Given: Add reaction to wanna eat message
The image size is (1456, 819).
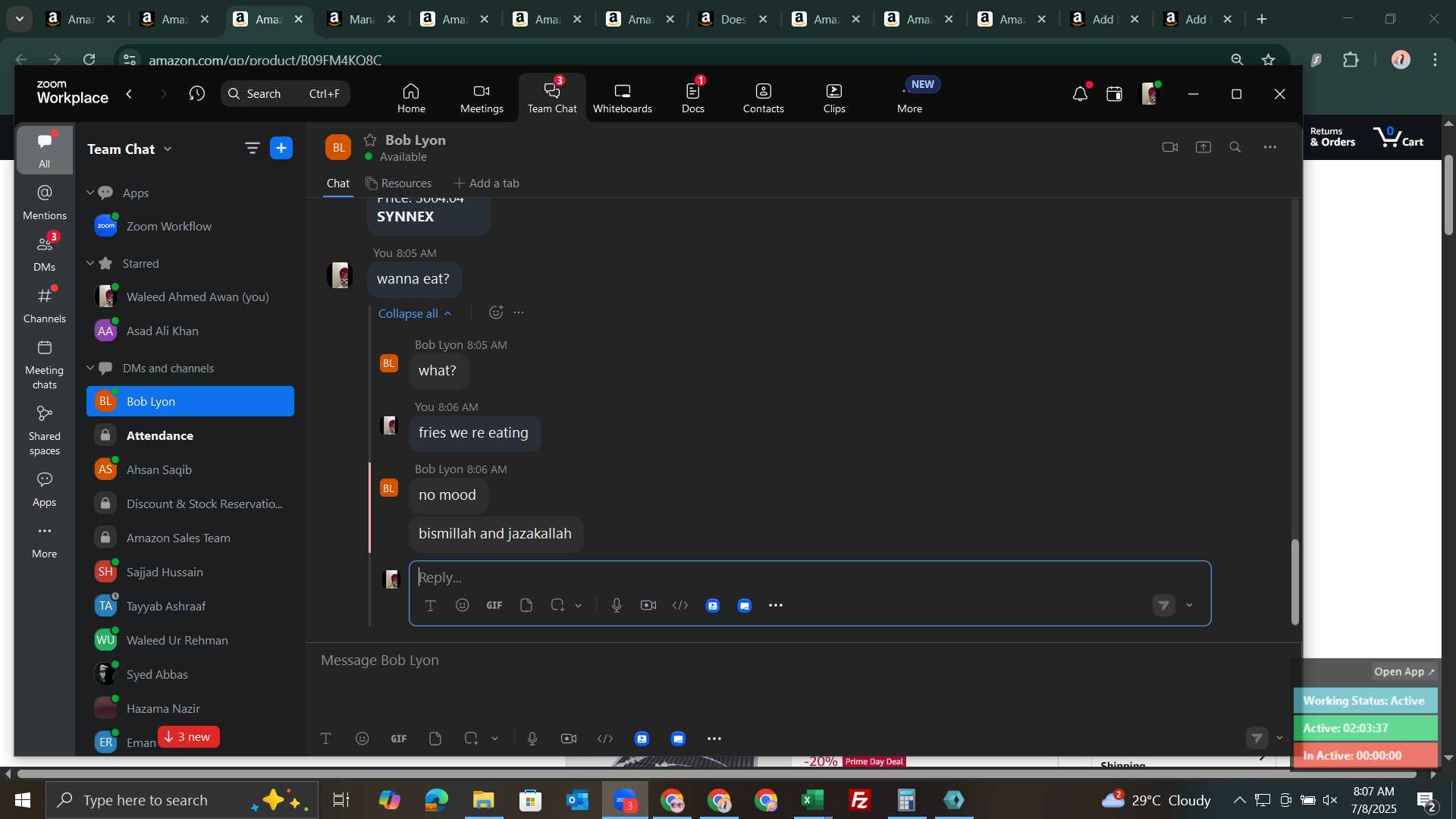Looking at the screenshot, I should tap(496, 312).
